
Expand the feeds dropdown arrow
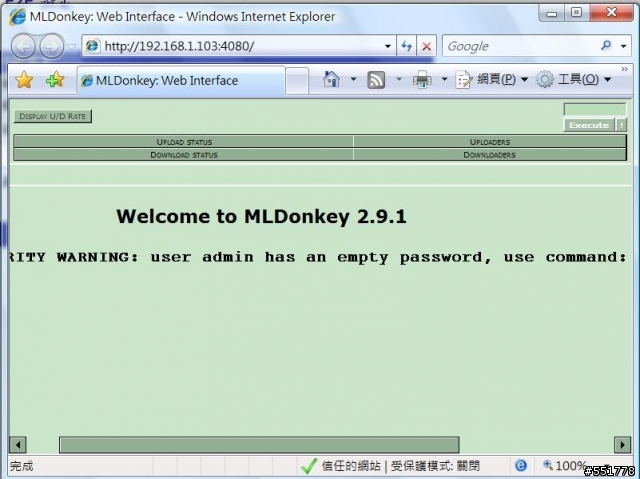tap(399, 79)
